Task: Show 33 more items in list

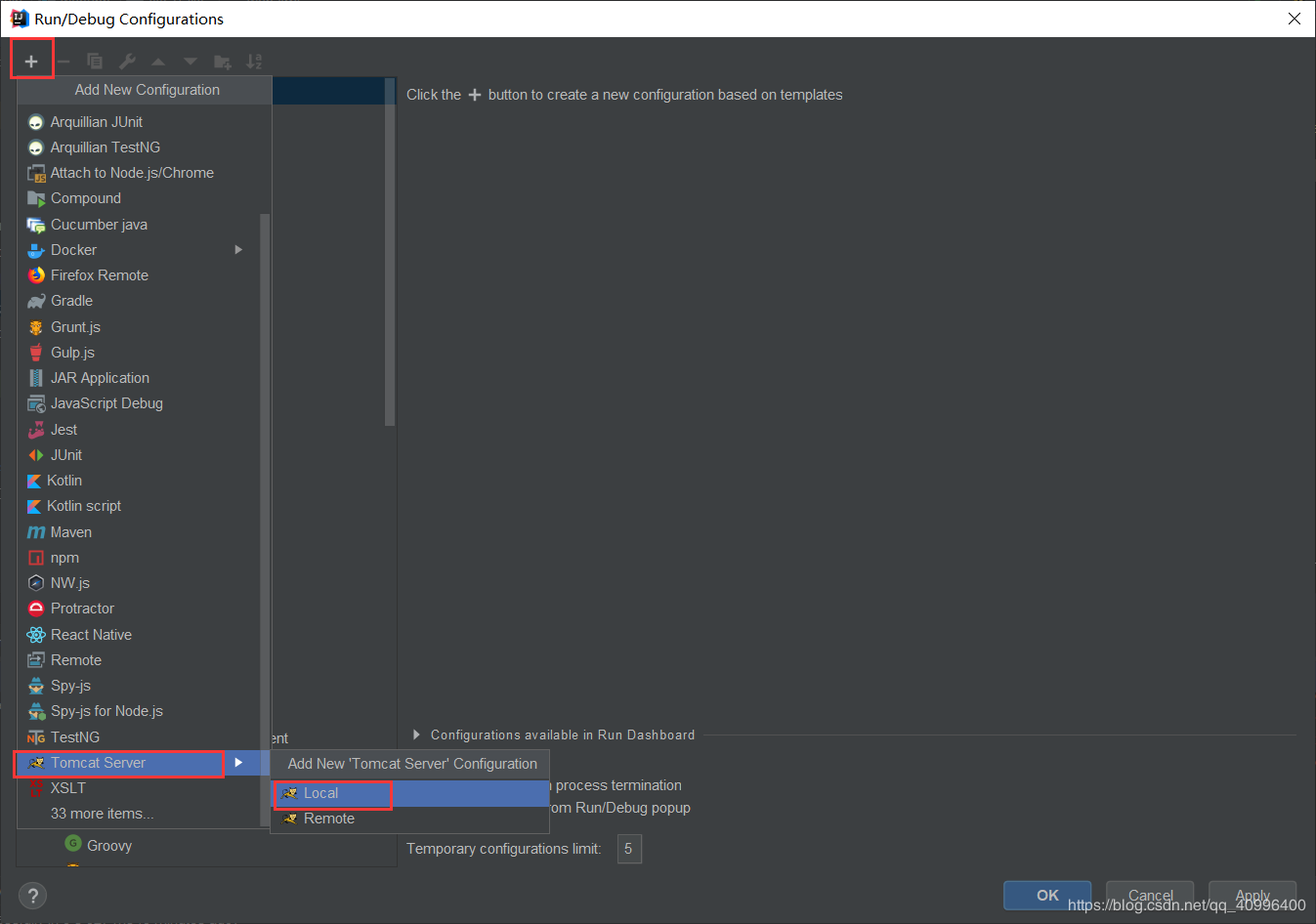Action: tap(103, 814)
